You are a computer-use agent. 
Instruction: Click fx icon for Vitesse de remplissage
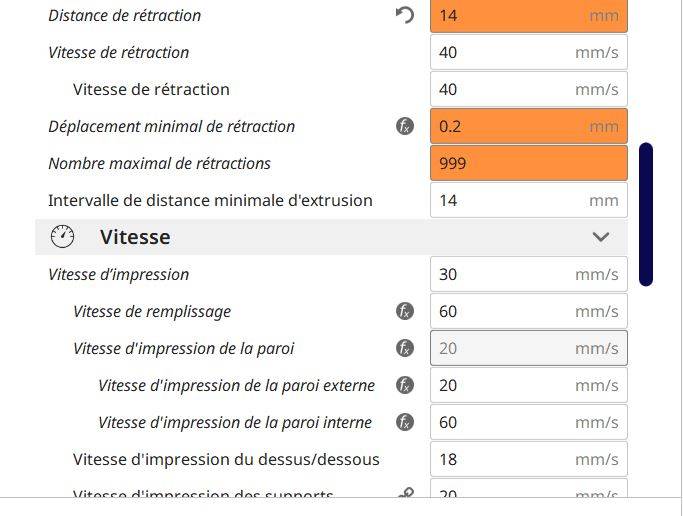pyautogui.click(x=405, y=311)
